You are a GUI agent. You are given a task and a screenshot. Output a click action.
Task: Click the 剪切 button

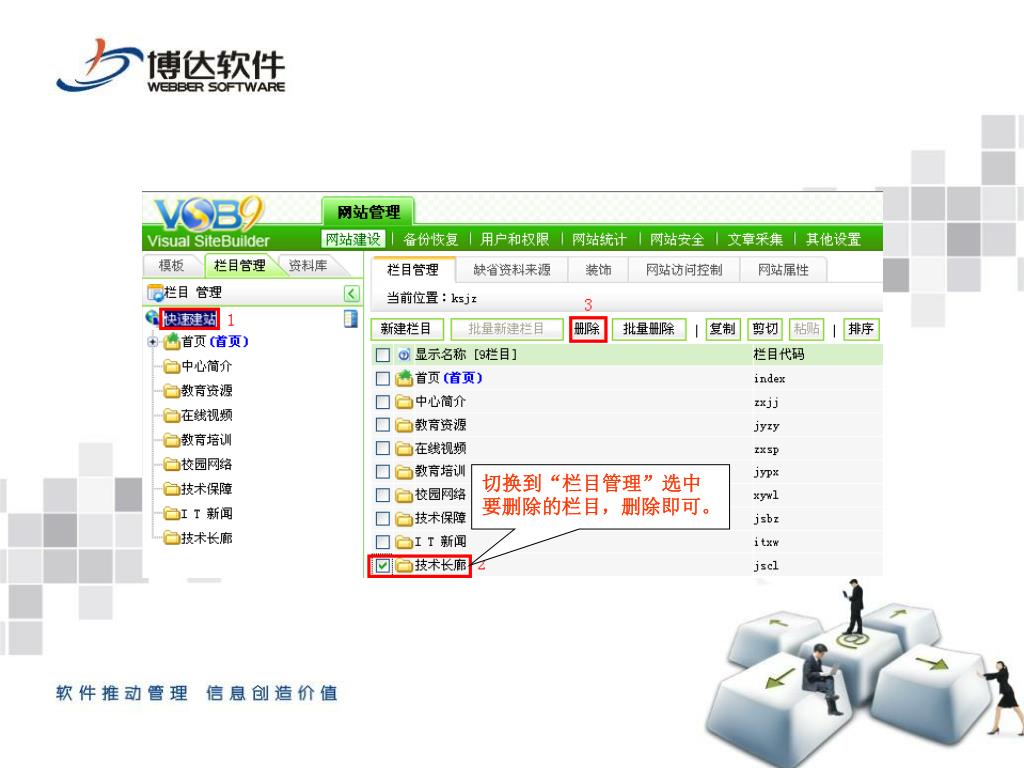(765, 328)
